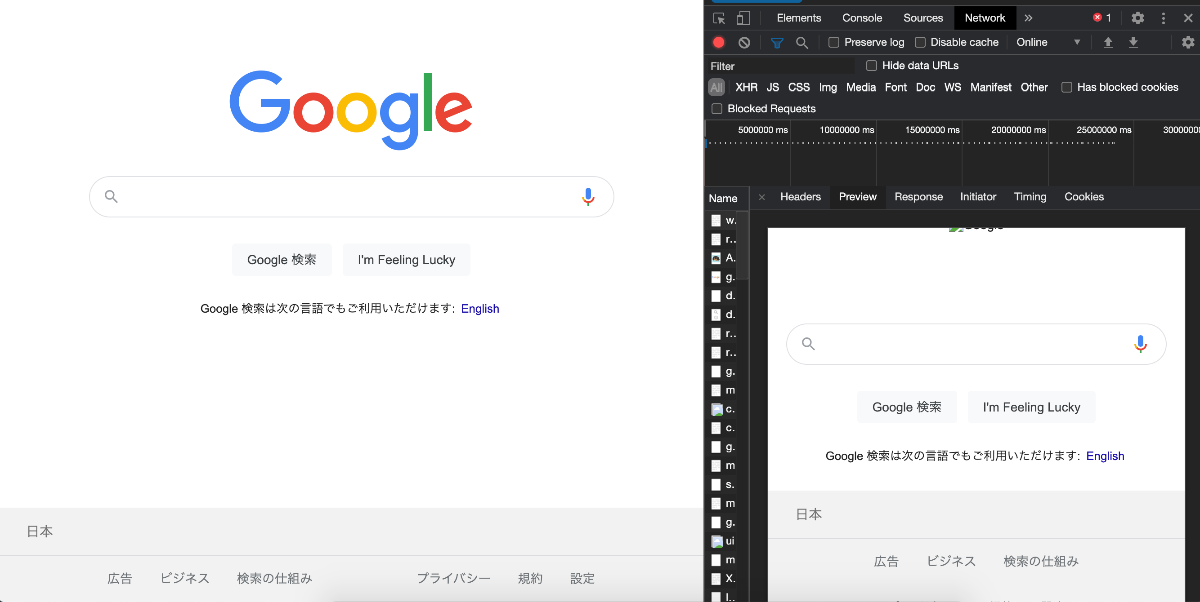Toggle the blue filter funnel icon
Viewport: 1200px width, 602px height.
(777, 42)
